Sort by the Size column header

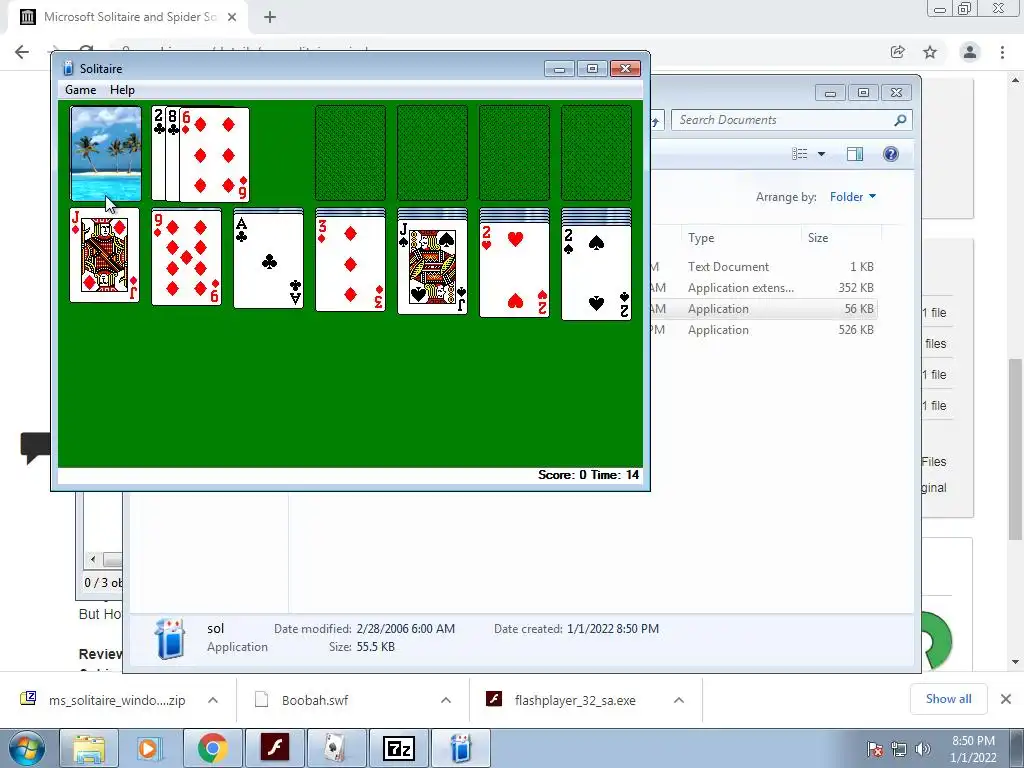point(818,238)
